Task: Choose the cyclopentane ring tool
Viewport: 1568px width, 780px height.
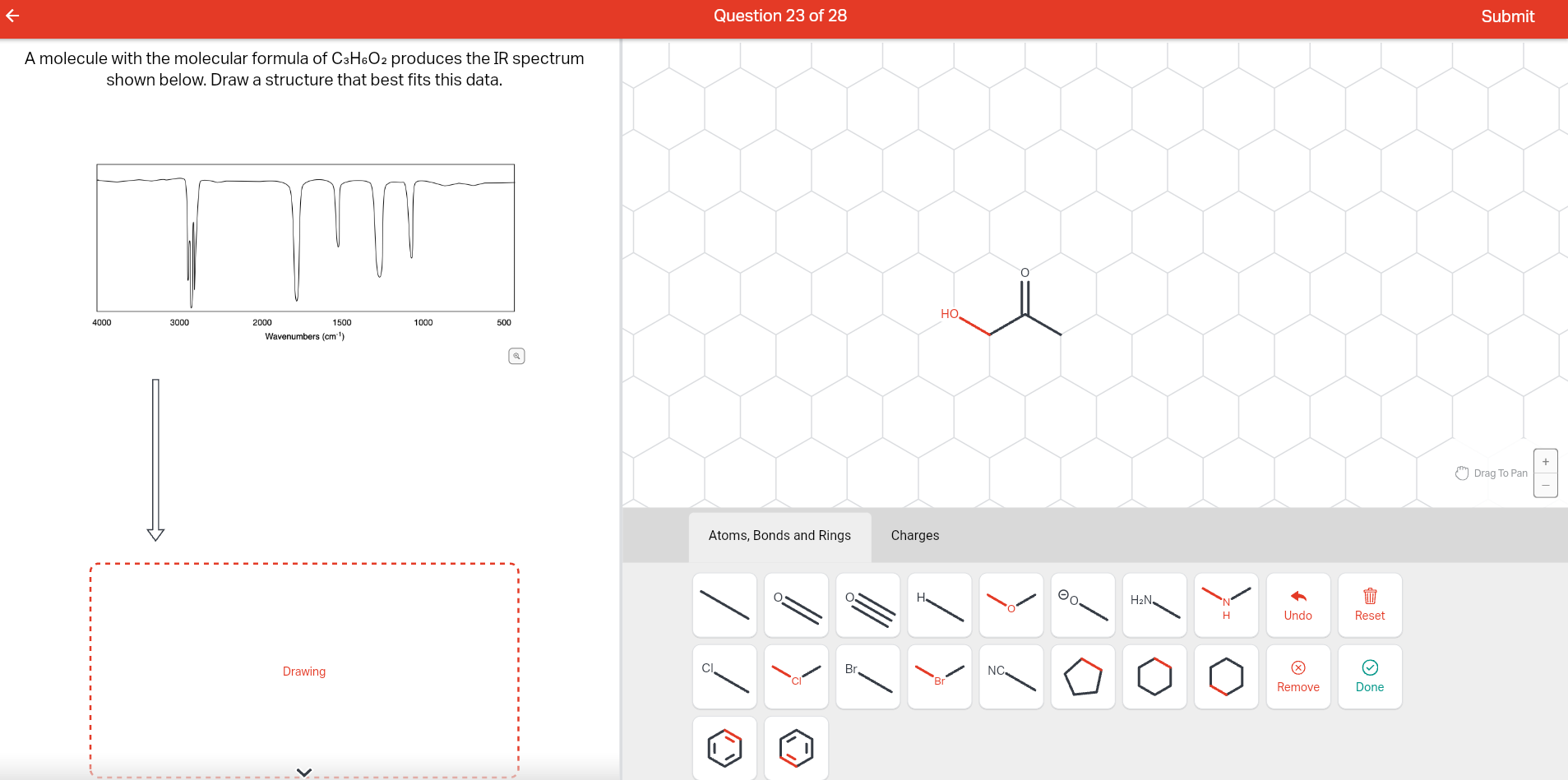Action: (1081, 676)
